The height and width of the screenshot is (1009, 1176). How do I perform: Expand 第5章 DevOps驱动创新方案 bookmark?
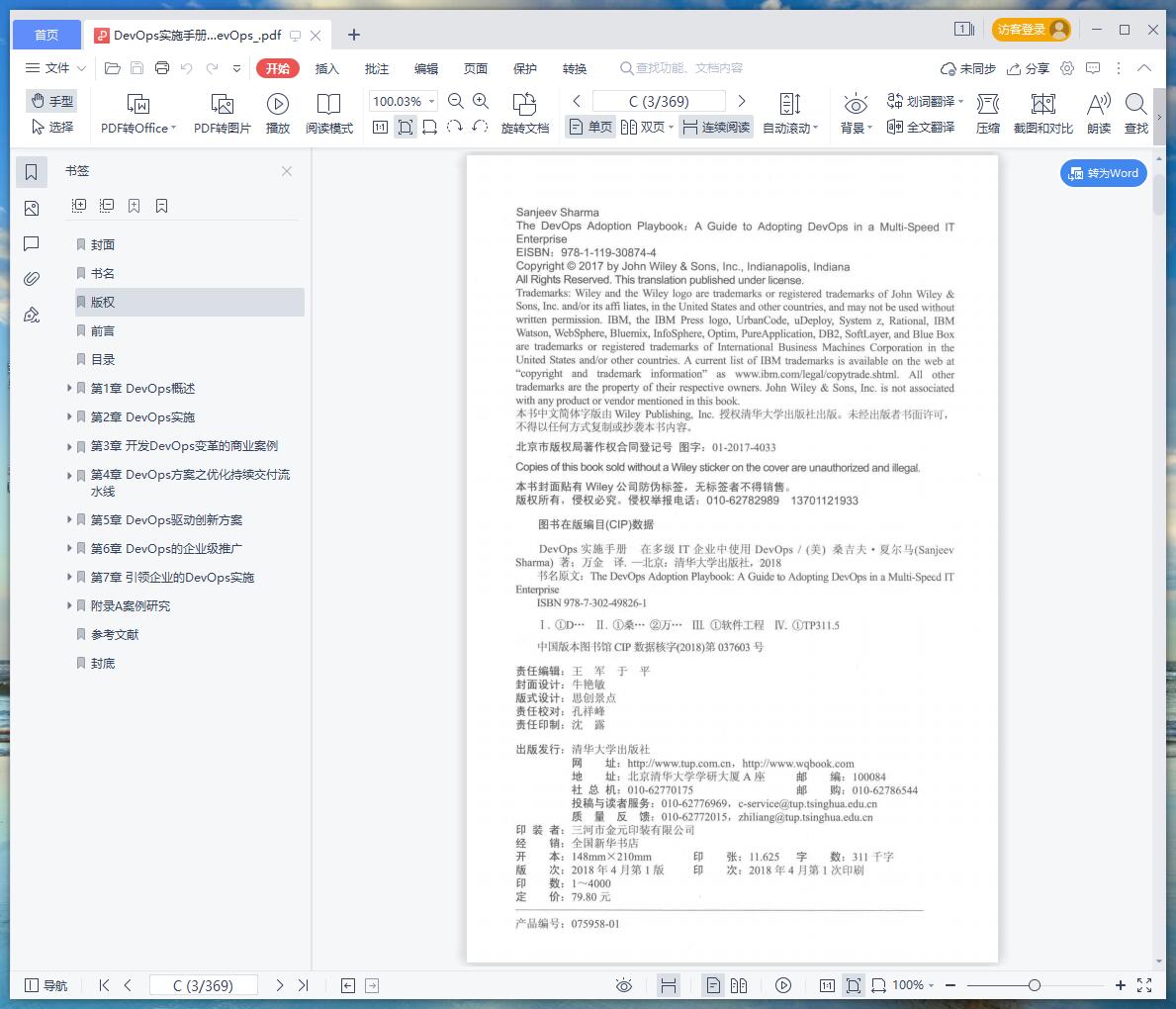click(70, 520)
